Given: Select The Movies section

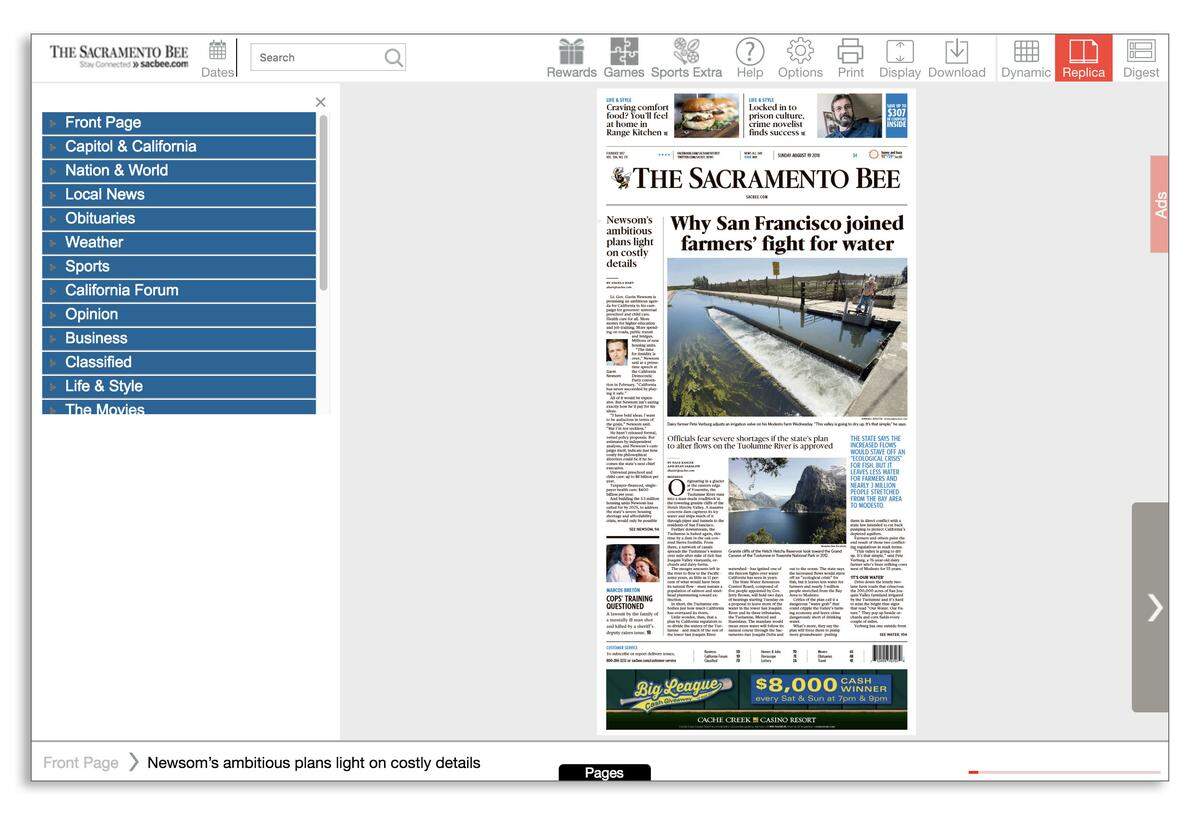Looking at the screenshot, I should (179, 408).
